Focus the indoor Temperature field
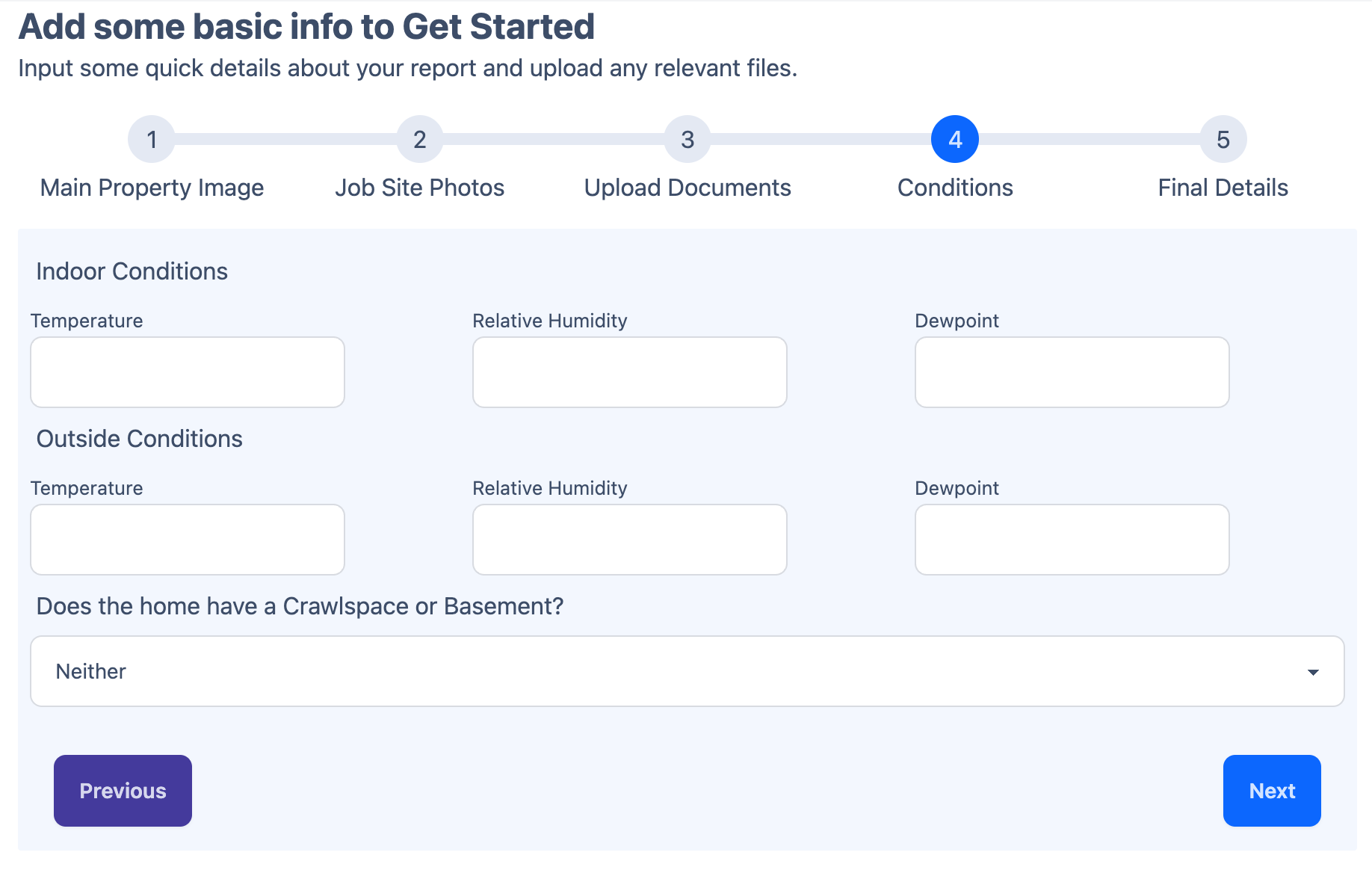Image resolution: width=1372 pixels, height=870 pixels. pos(188,372)
